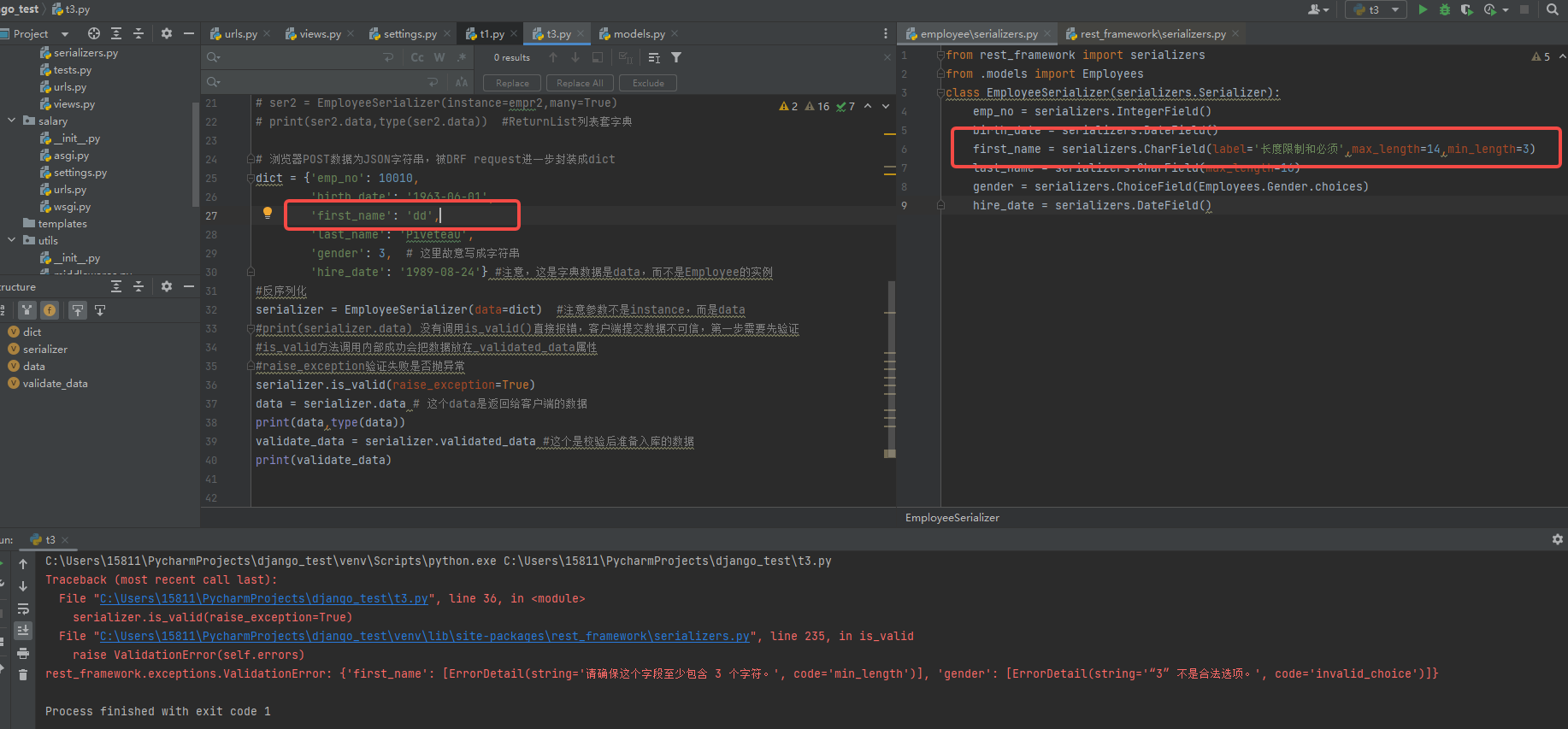Go to previous search occurrence arrow
This screenshot has height=729, width=1568.
point(553,57)
